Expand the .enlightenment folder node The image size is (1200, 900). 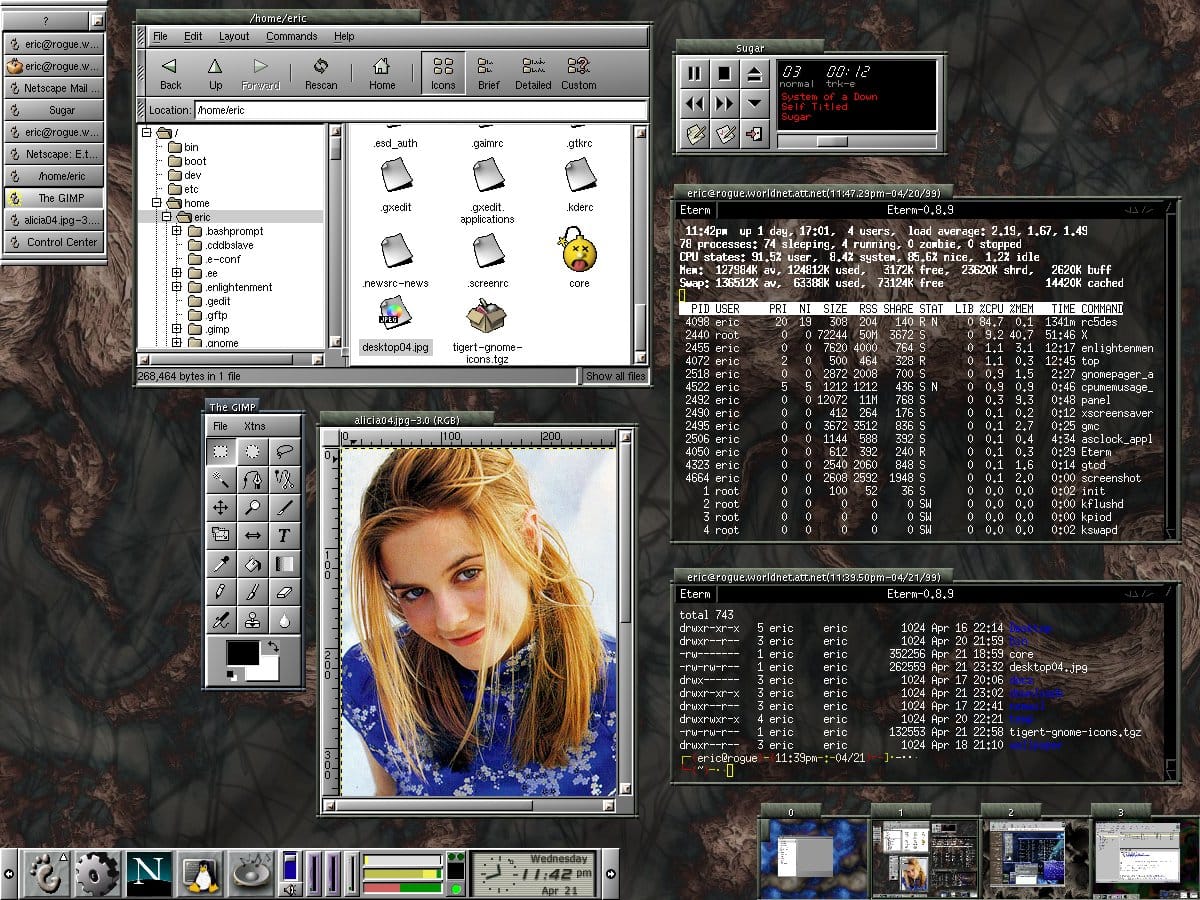(x=177, y=287)
